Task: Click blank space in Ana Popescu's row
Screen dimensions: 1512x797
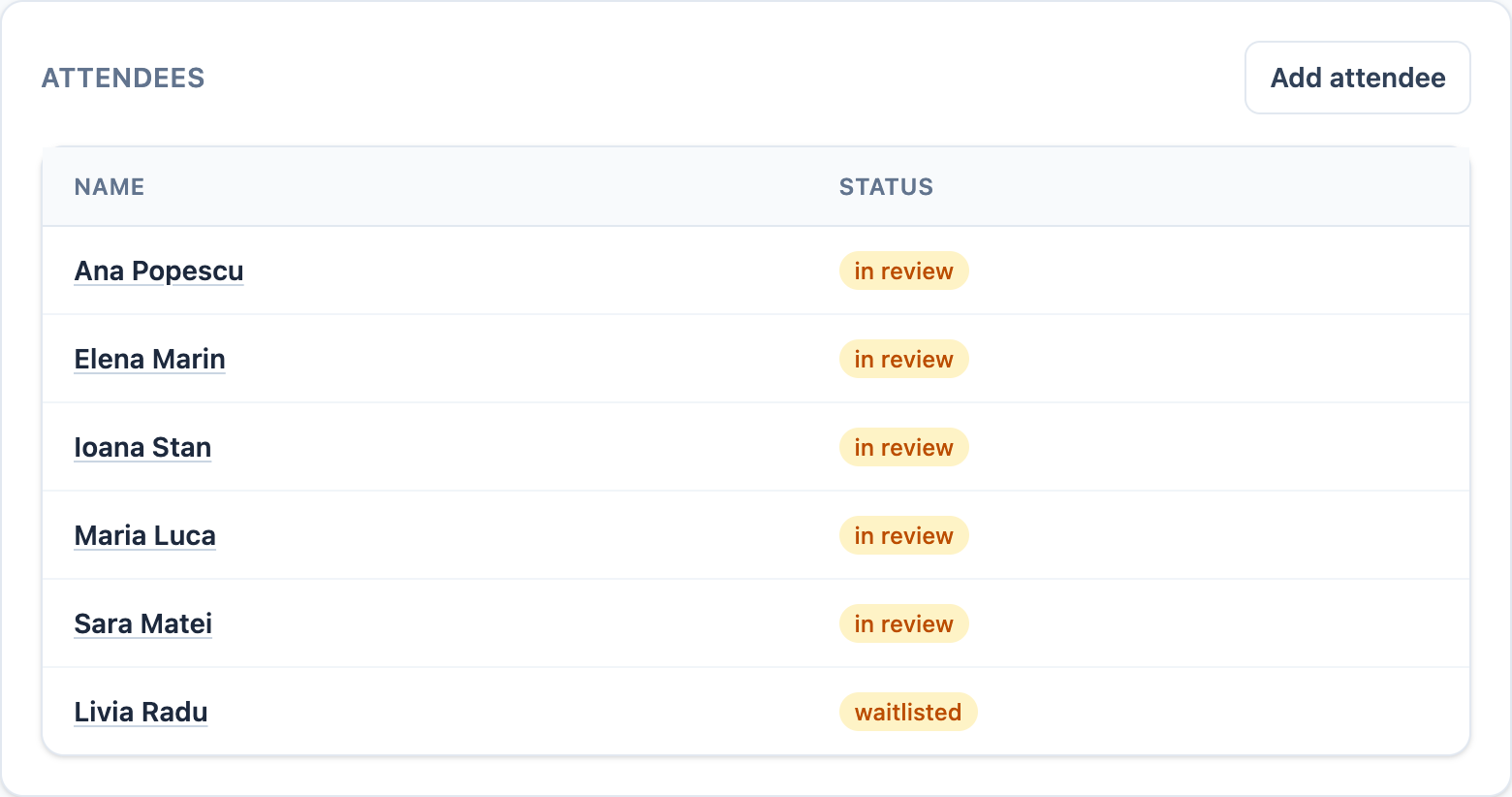Action: tap(1221, 271)
